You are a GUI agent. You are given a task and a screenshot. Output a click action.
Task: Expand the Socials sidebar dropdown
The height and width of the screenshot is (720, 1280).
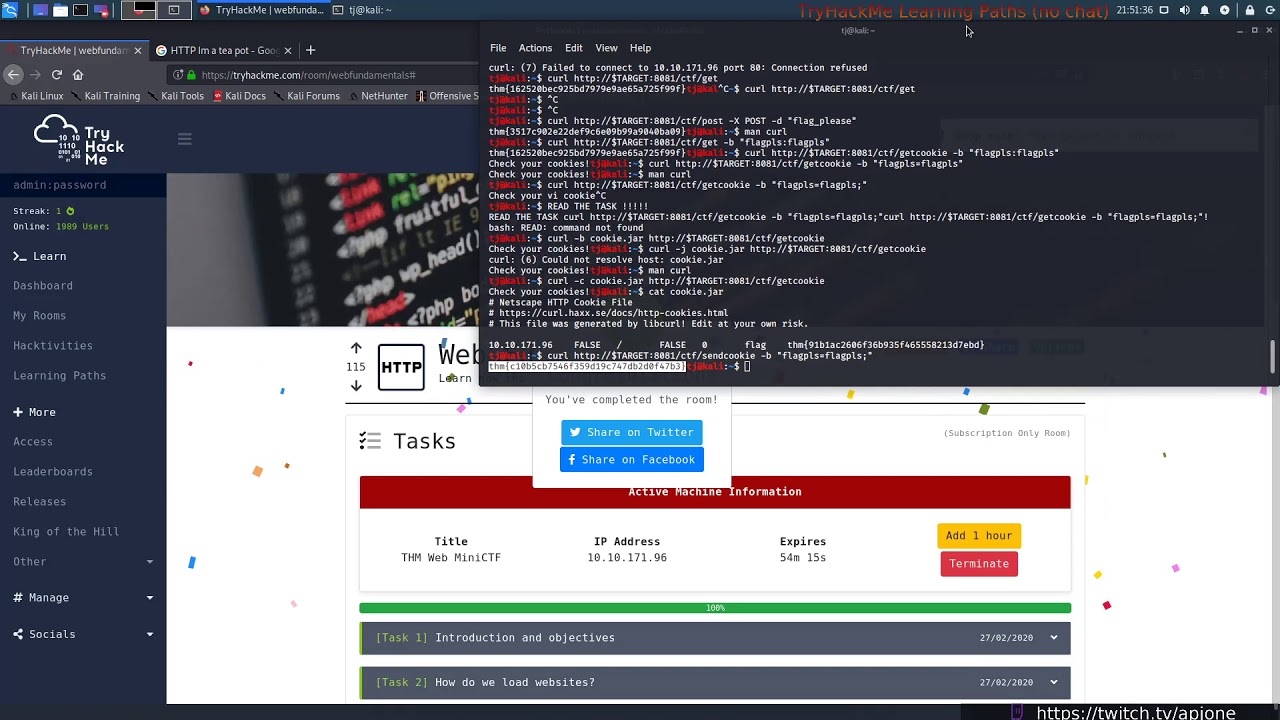point(83,634)
